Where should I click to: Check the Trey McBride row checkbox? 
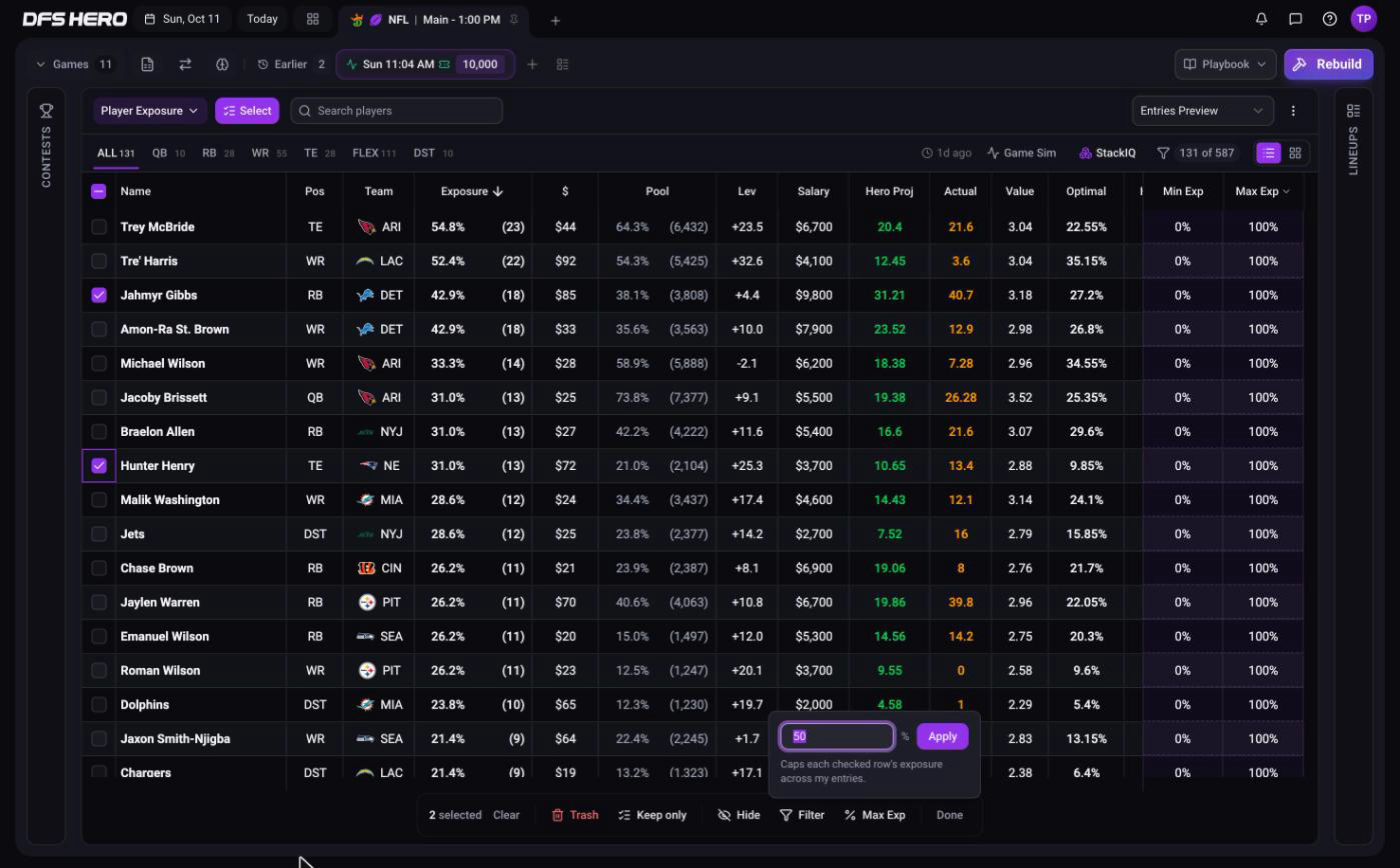(99, 227)
